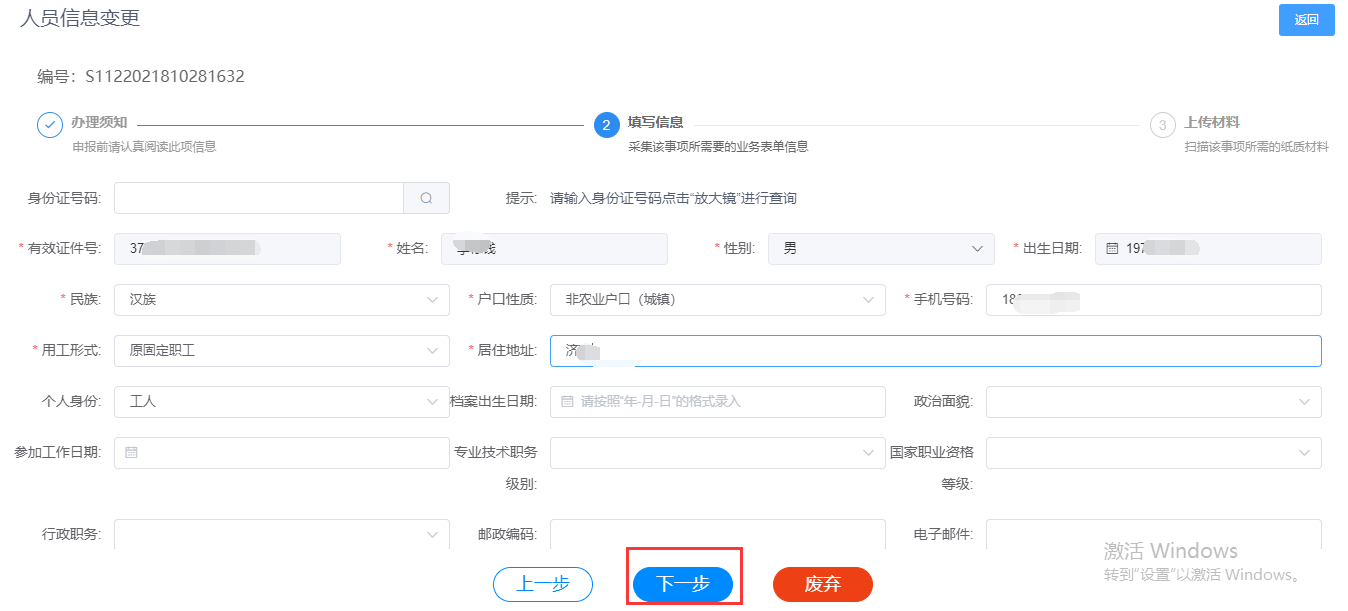Click step 3 circle for 上传材料
The width and height of the screenshot is (1348, 611).
point(1162,125)
